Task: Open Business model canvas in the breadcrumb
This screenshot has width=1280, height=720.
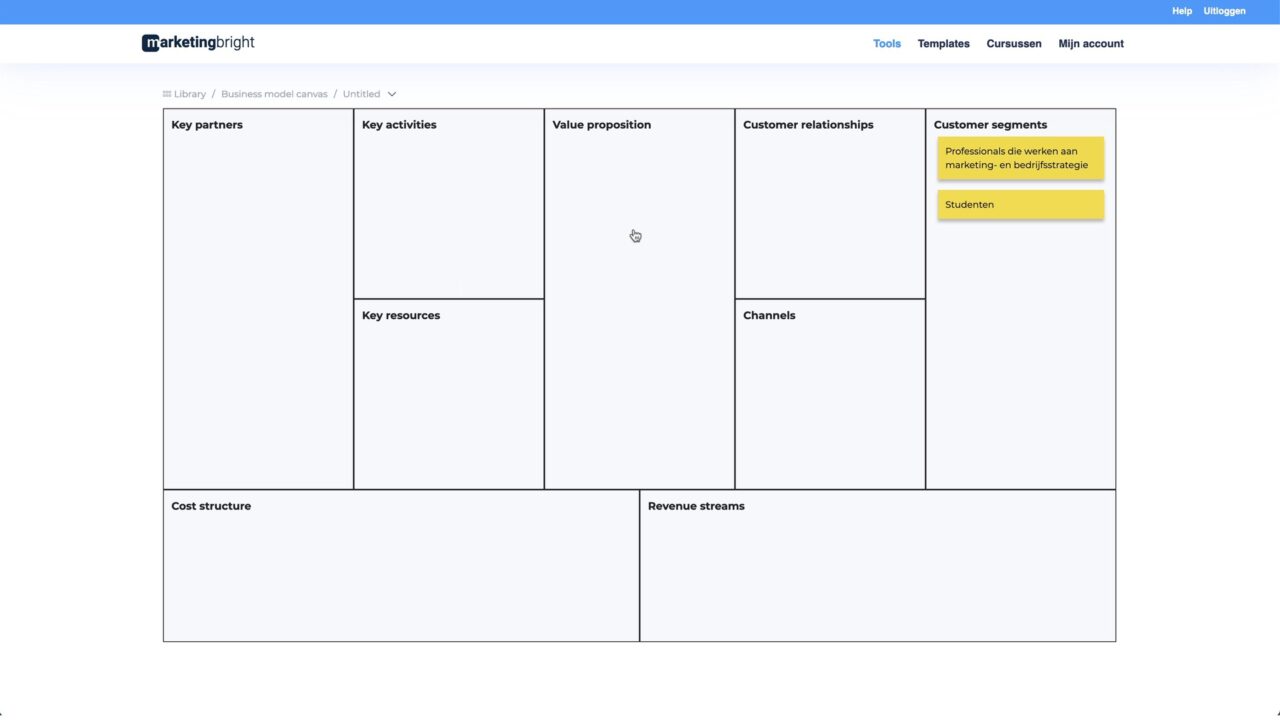Action: (x=274, y=93)
